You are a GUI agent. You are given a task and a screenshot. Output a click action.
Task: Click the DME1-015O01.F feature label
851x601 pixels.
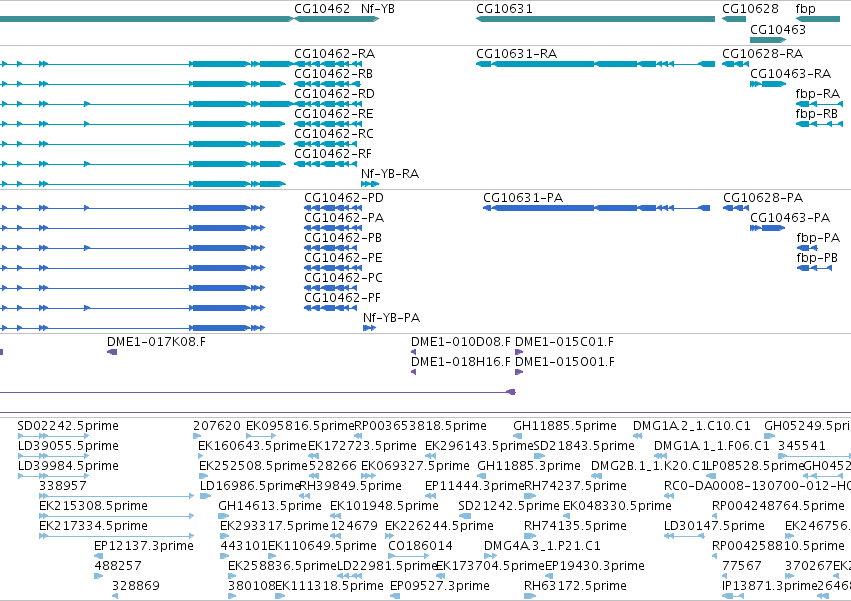(565, 362)
